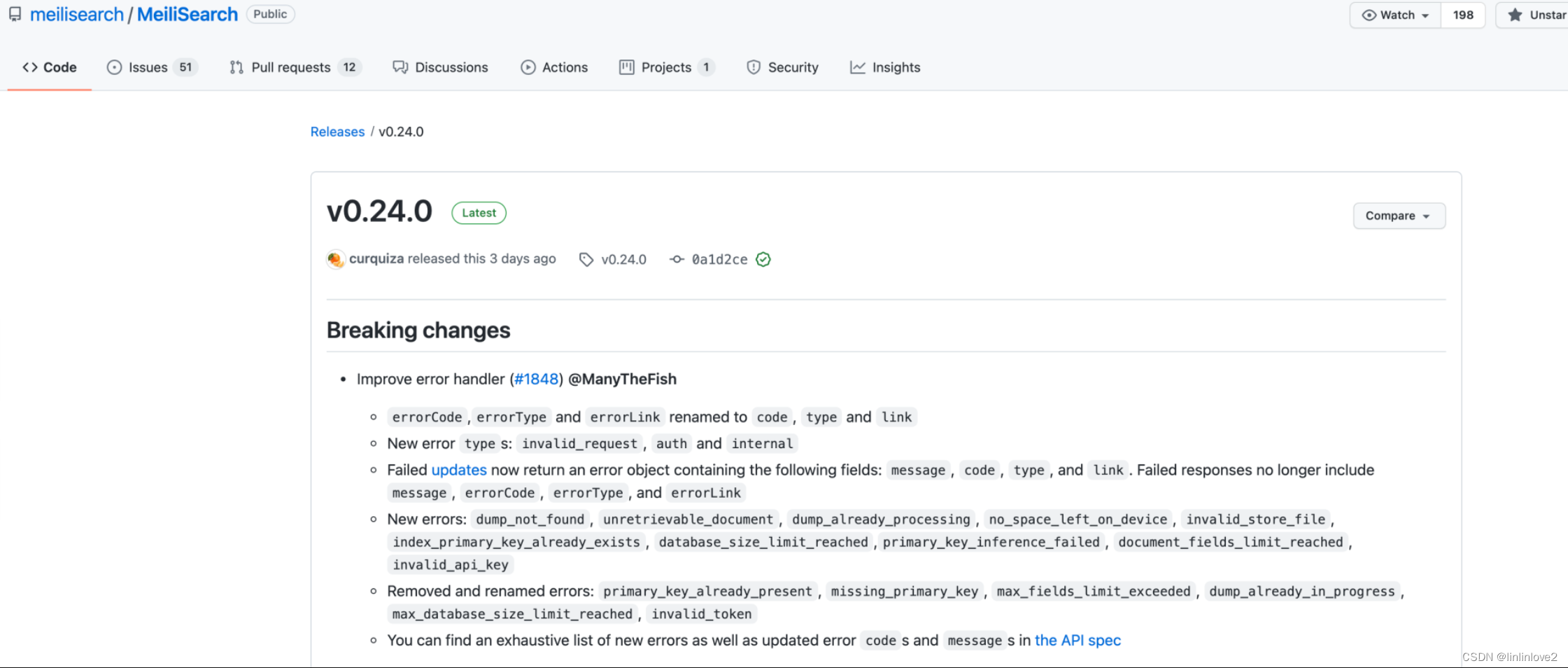Click the invalid_token code text

coord(702,614)
